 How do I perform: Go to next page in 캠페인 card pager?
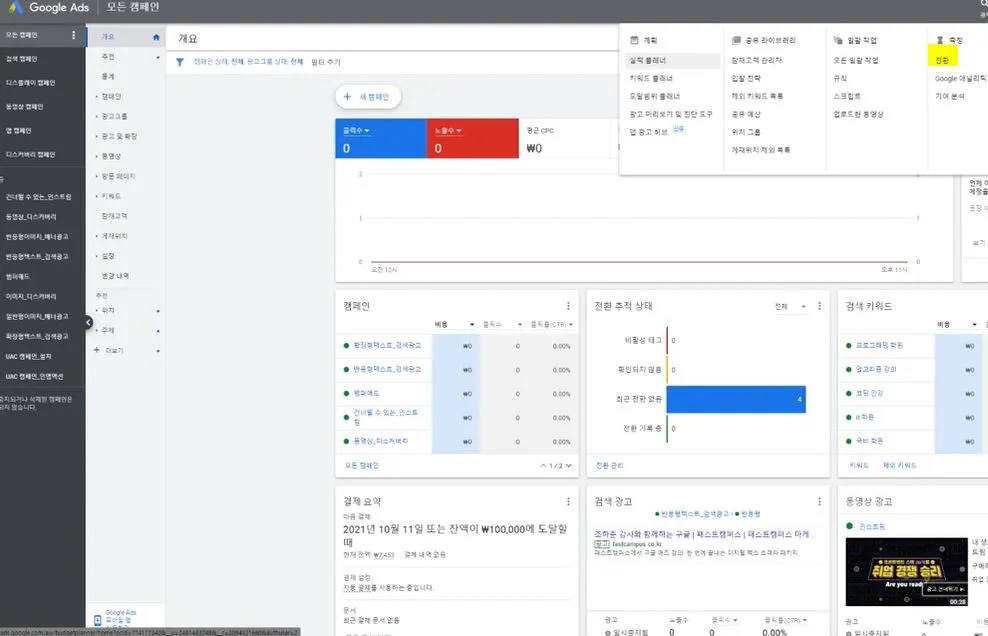point(568,466)
